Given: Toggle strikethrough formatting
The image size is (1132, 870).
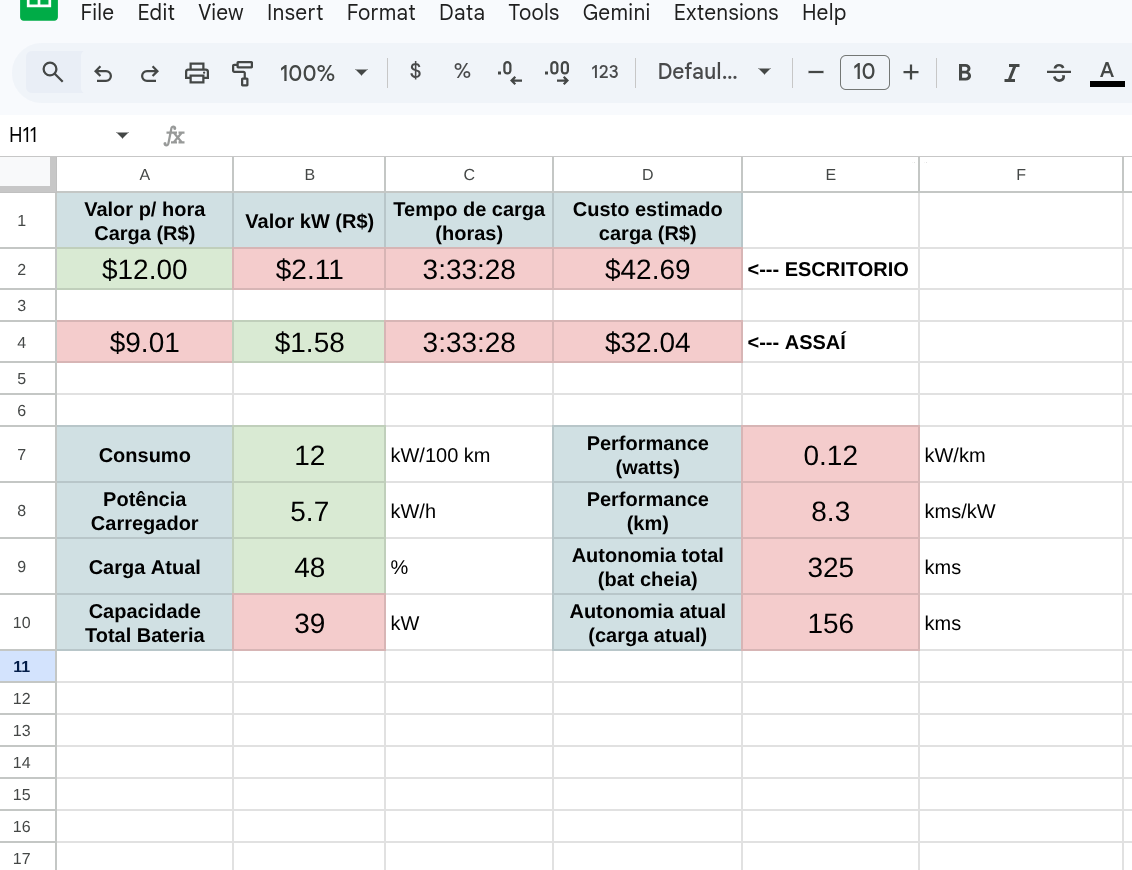Looking at the screenshot, I should pos(1059,72).
